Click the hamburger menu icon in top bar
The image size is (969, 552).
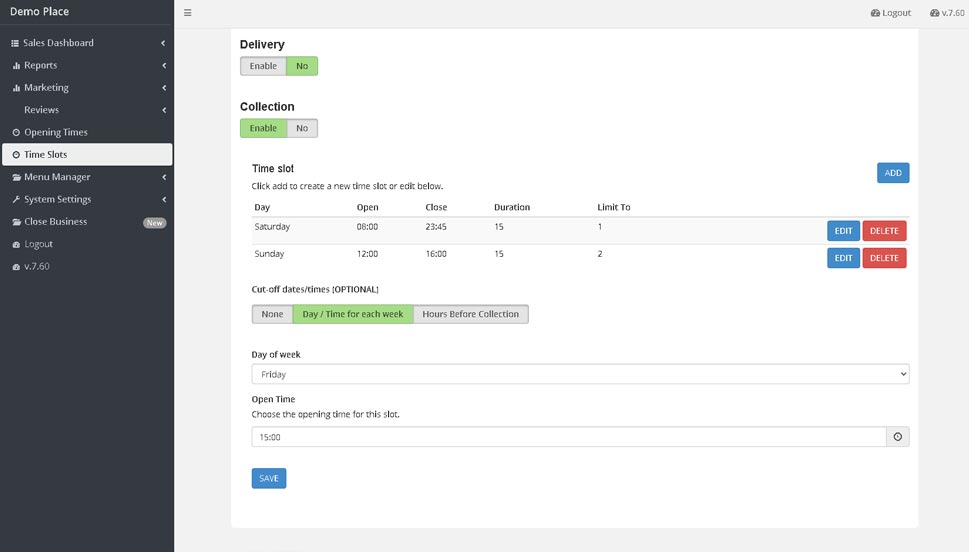[188, 12]
